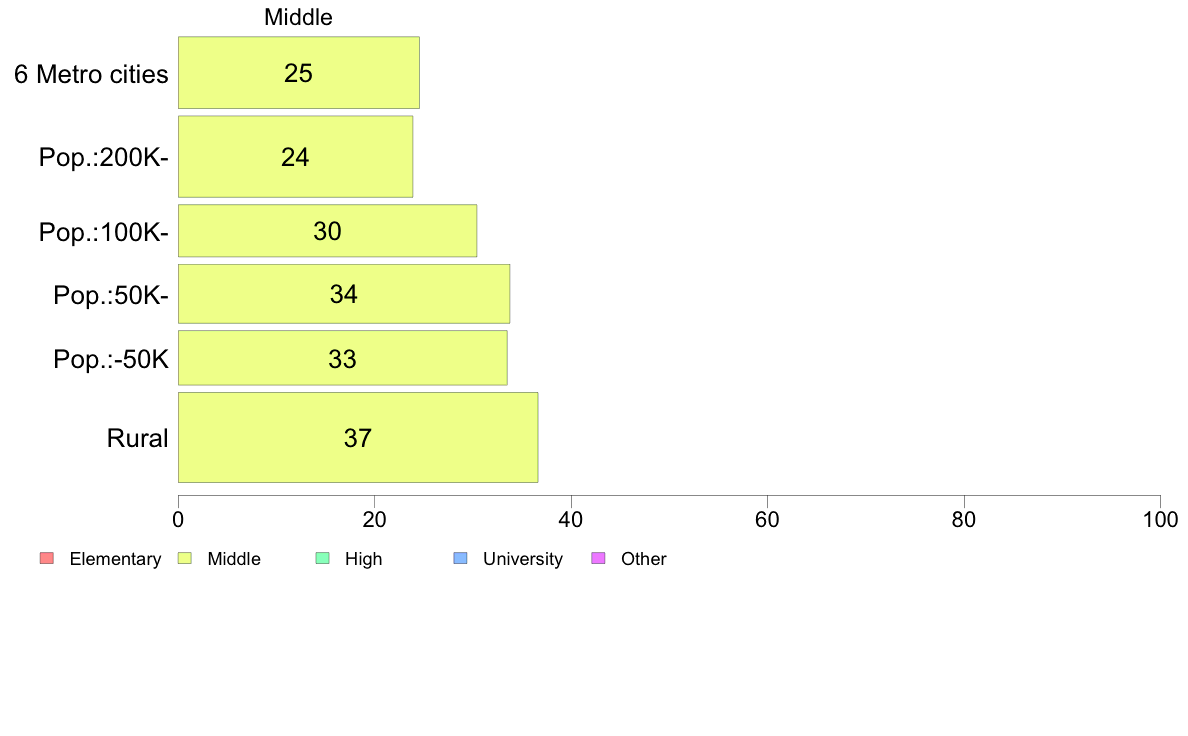Viewport: 1188px width, 736px height.
Task: Click the red Elementary legend swatch
Action: (x=46, y=558)
